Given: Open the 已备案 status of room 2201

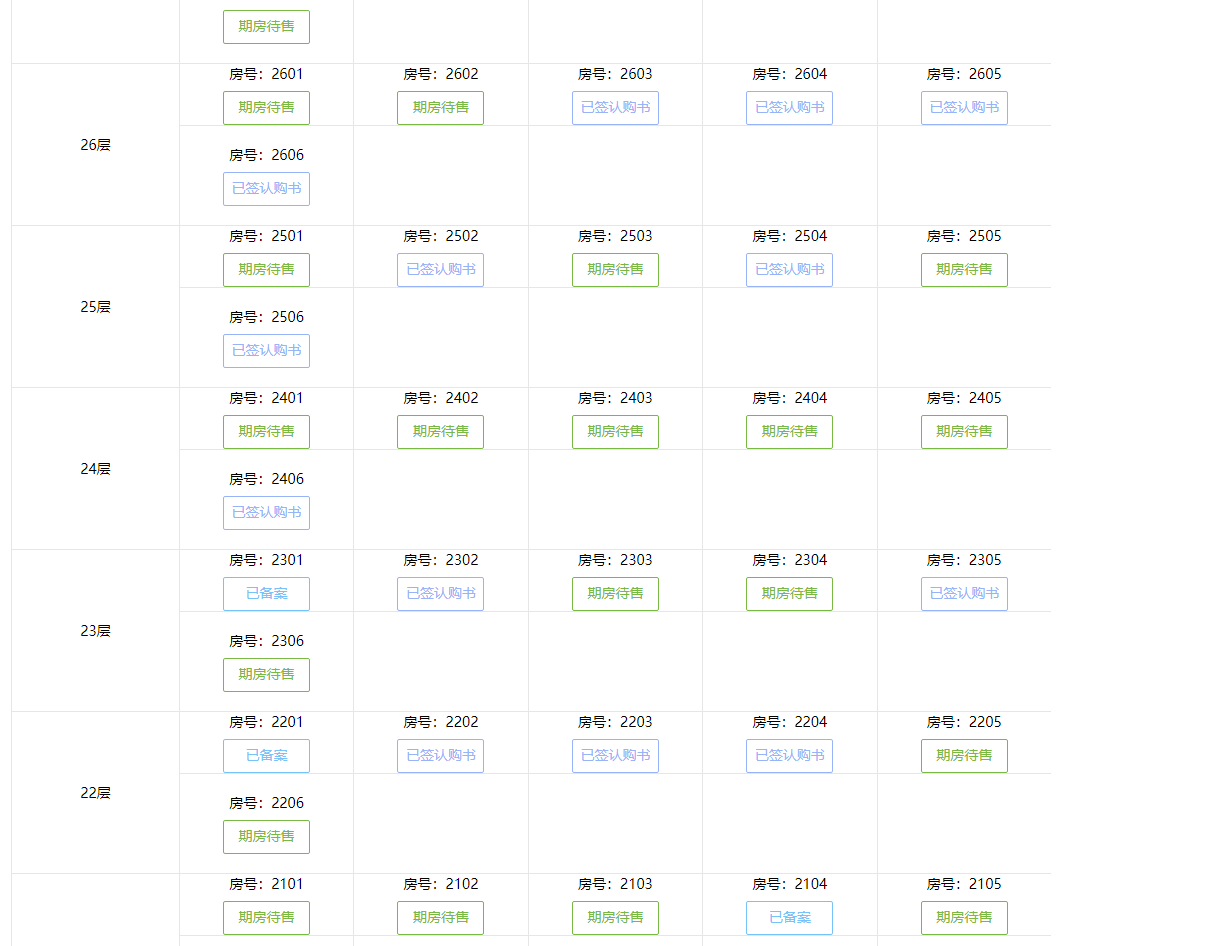Looking at the screenshot, I should (x=266, y=756).
